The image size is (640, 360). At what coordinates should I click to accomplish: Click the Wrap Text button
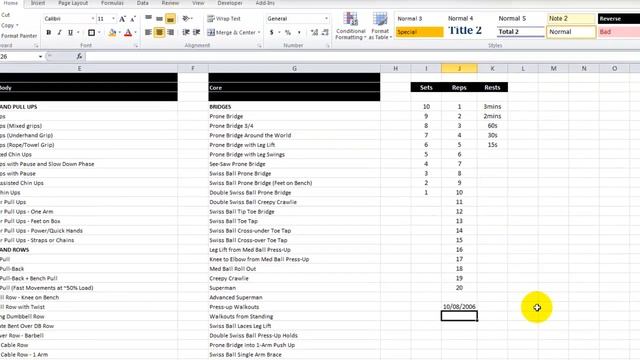click(x=224, y=19)
